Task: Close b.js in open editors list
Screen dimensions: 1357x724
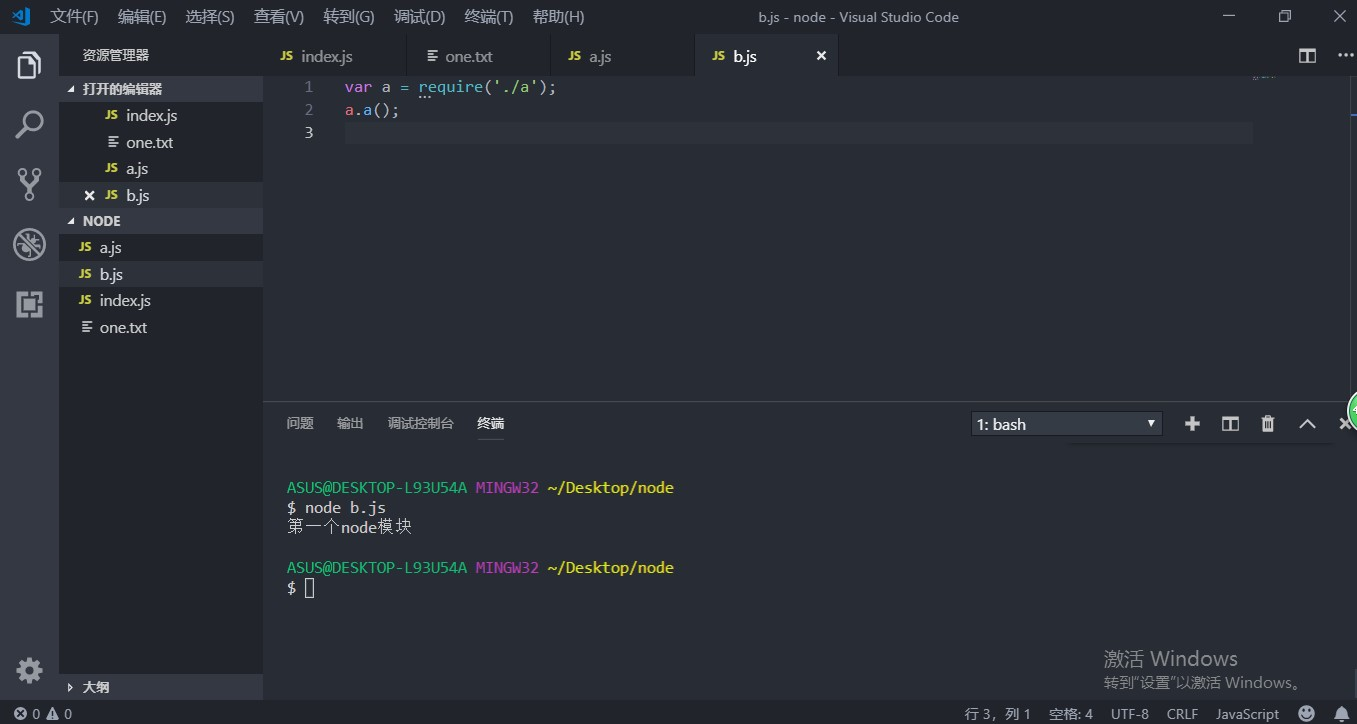Action: [x=90, y=195]
